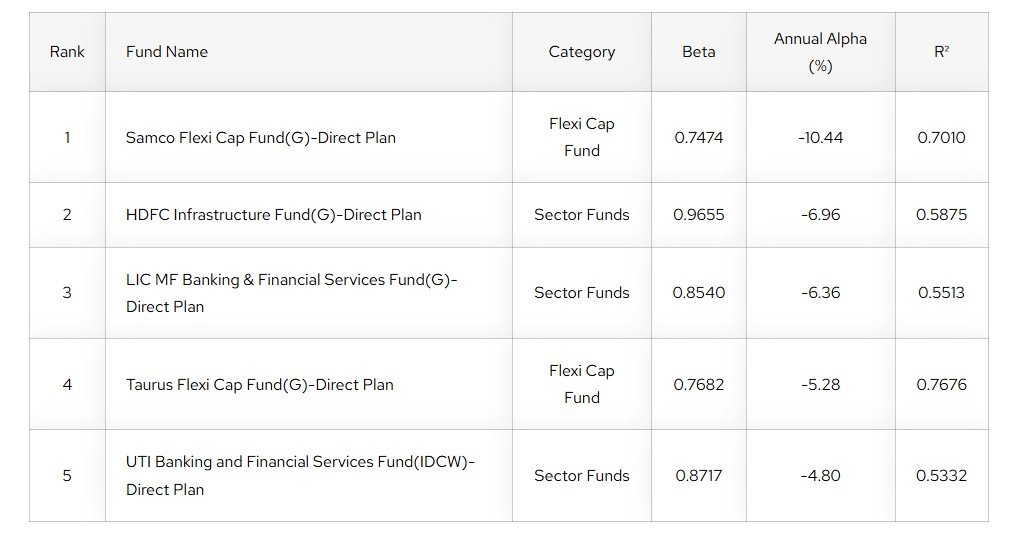Click the Annual Alpha (%) header
1010x538 pixels.
click(x=820, y=52)
